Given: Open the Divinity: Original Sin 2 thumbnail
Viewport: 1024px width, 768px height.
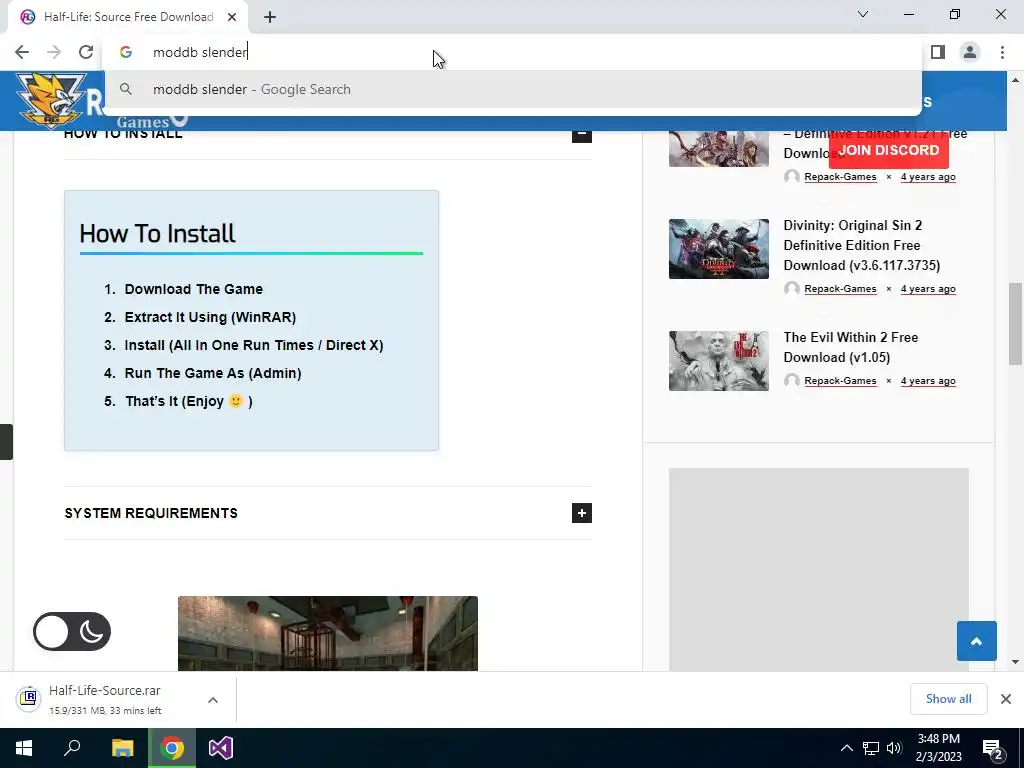Looking at the screenshot, I should (x=718, y=249).
